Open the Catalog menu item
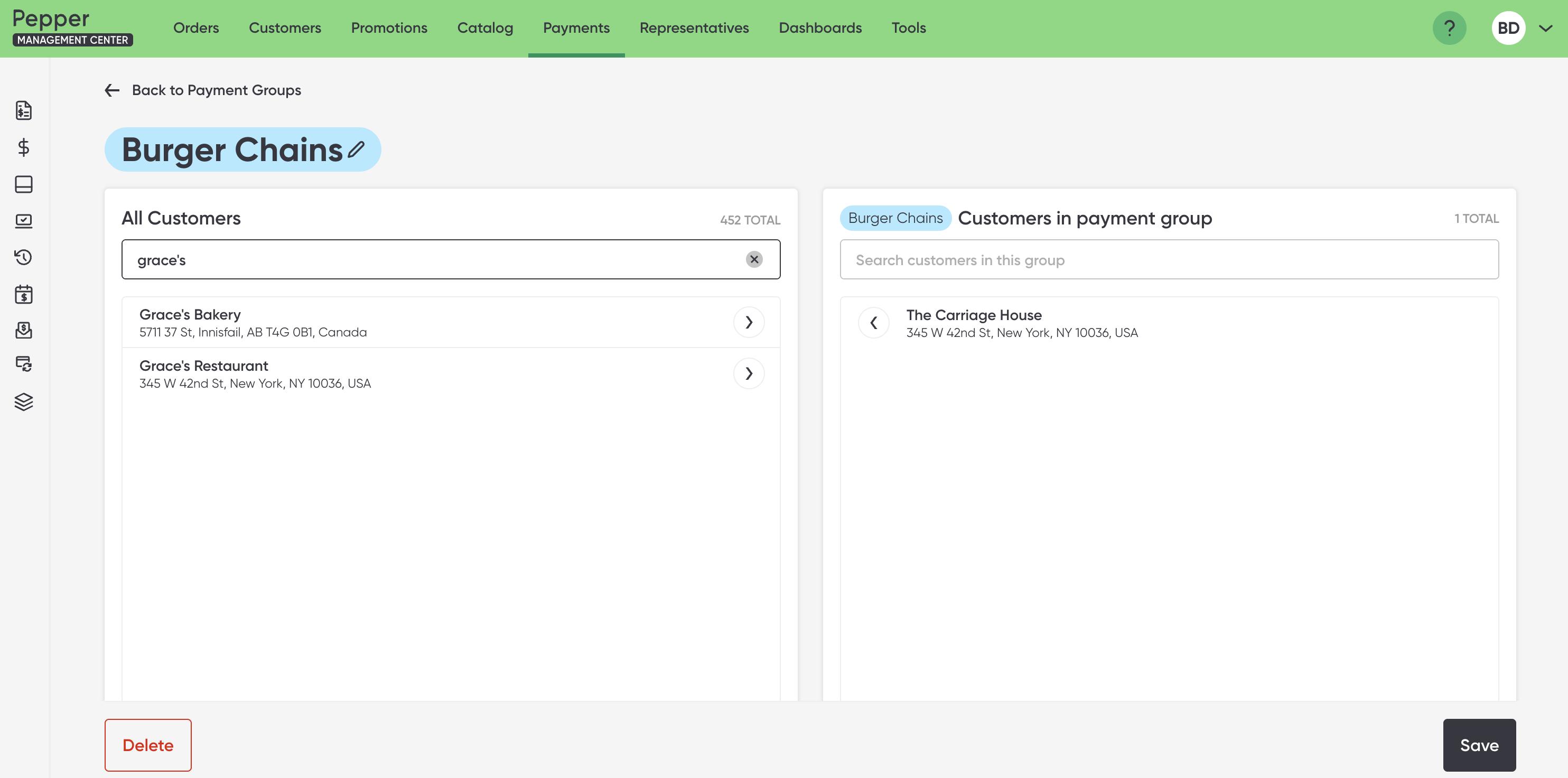1568x778 pixels. (484, 28)
